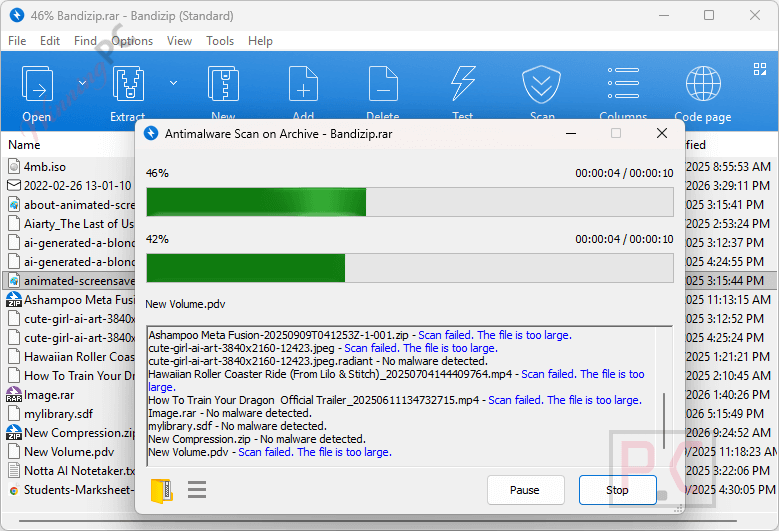This screenshot has width=779, height=531.
Task: Open the Tools menu
Action: [x=220, y=41]
